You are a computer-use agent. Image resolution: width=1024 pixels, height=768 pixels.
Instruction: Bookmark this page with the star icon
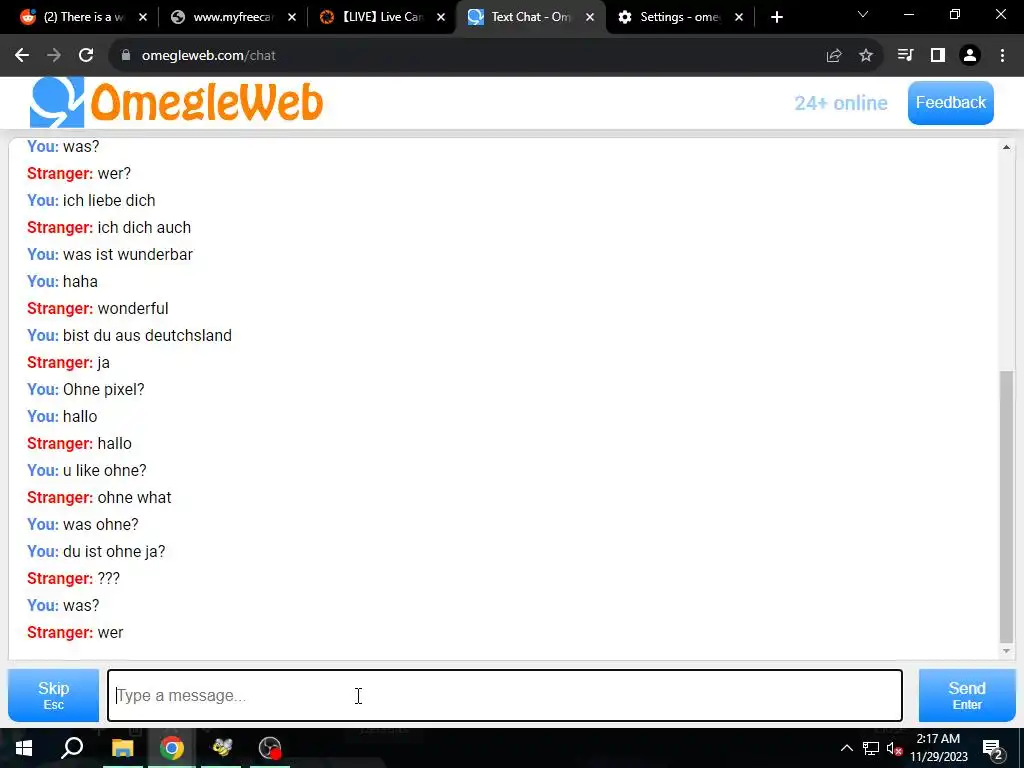click(x=866, y=56)
